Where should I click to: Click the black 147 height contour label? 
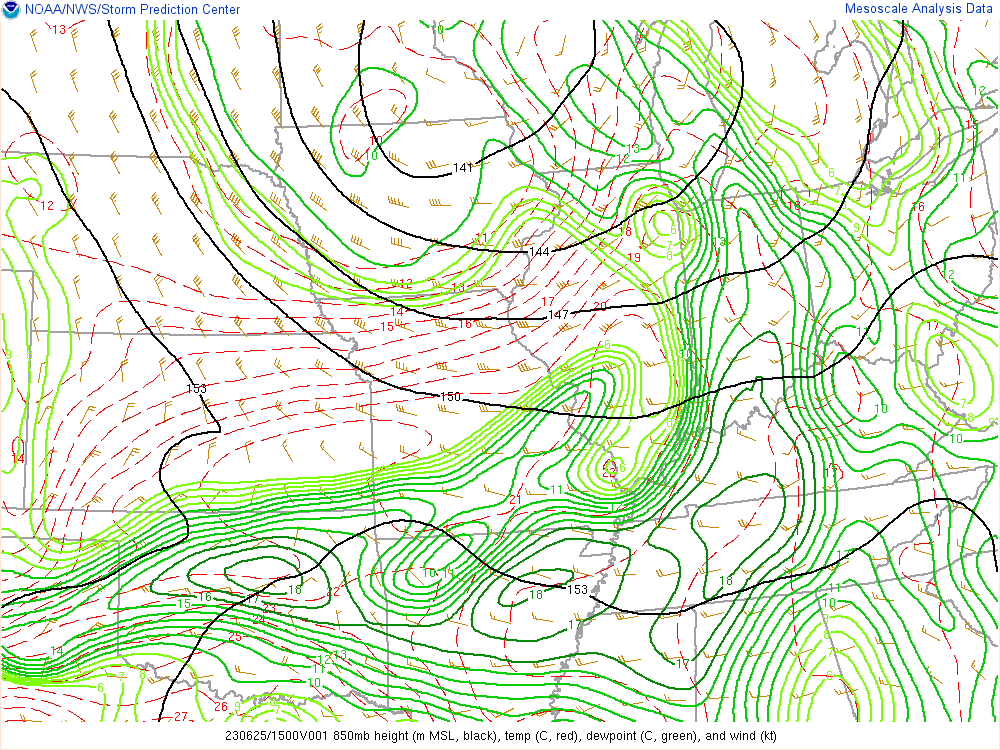point(558,314)
